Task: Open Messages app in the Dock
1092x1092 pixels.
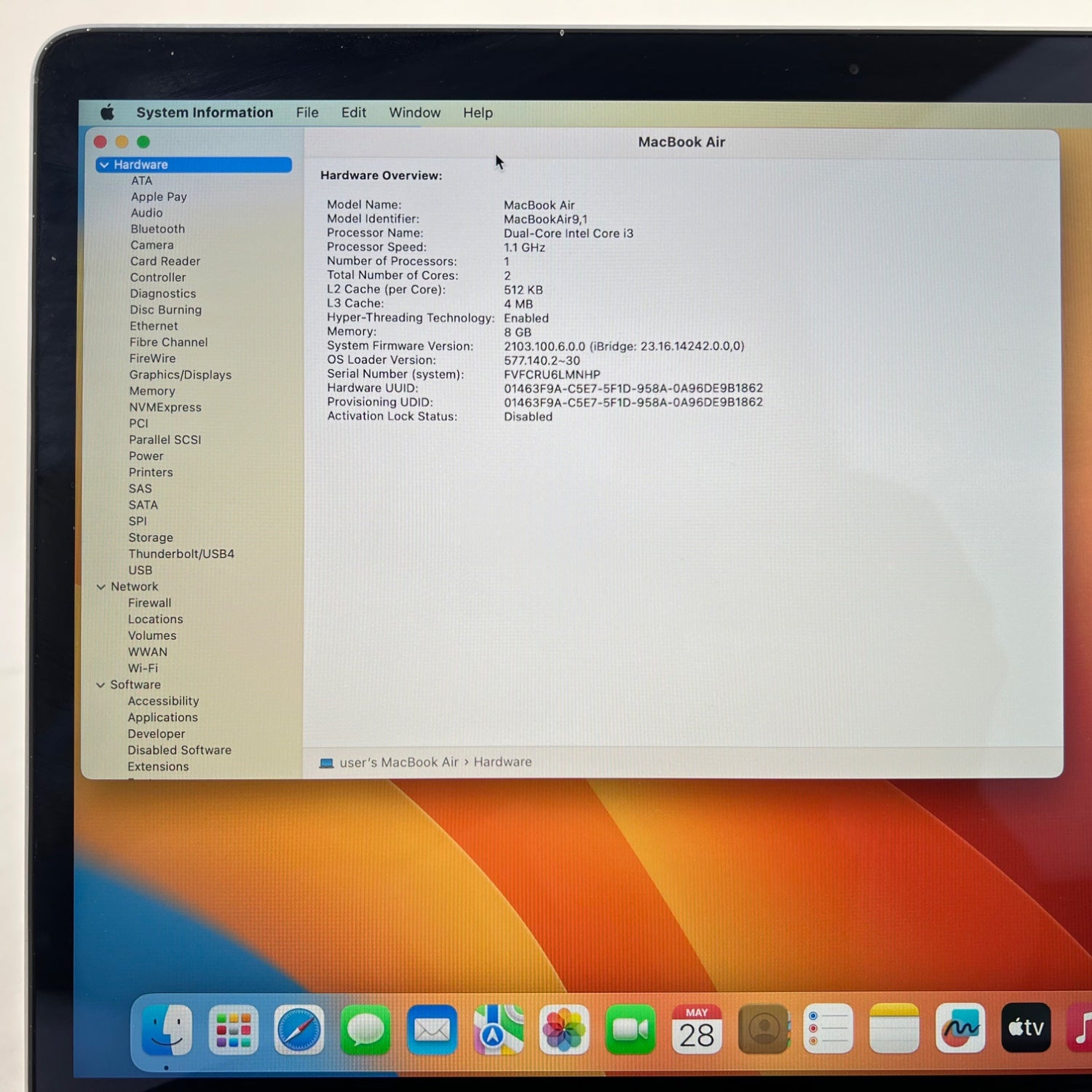Action: pyautogui.click(x=365, y=1030)
